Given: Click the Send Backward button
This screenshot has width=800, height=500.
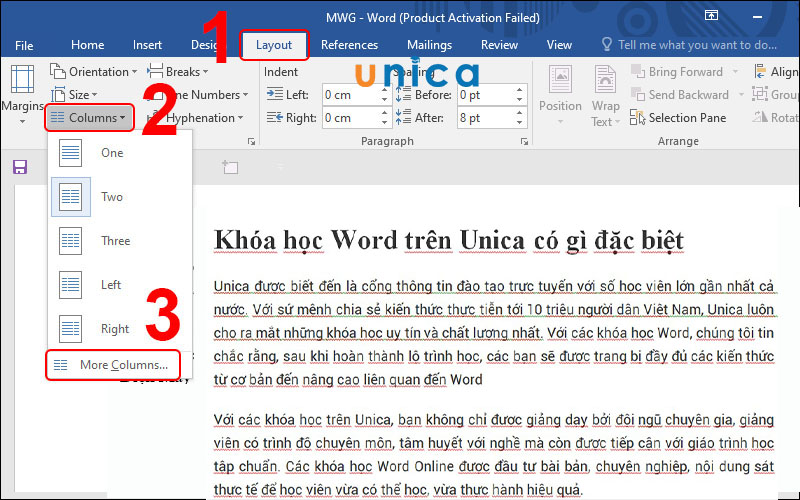Looking at the screenshot, I should [680, 95].
